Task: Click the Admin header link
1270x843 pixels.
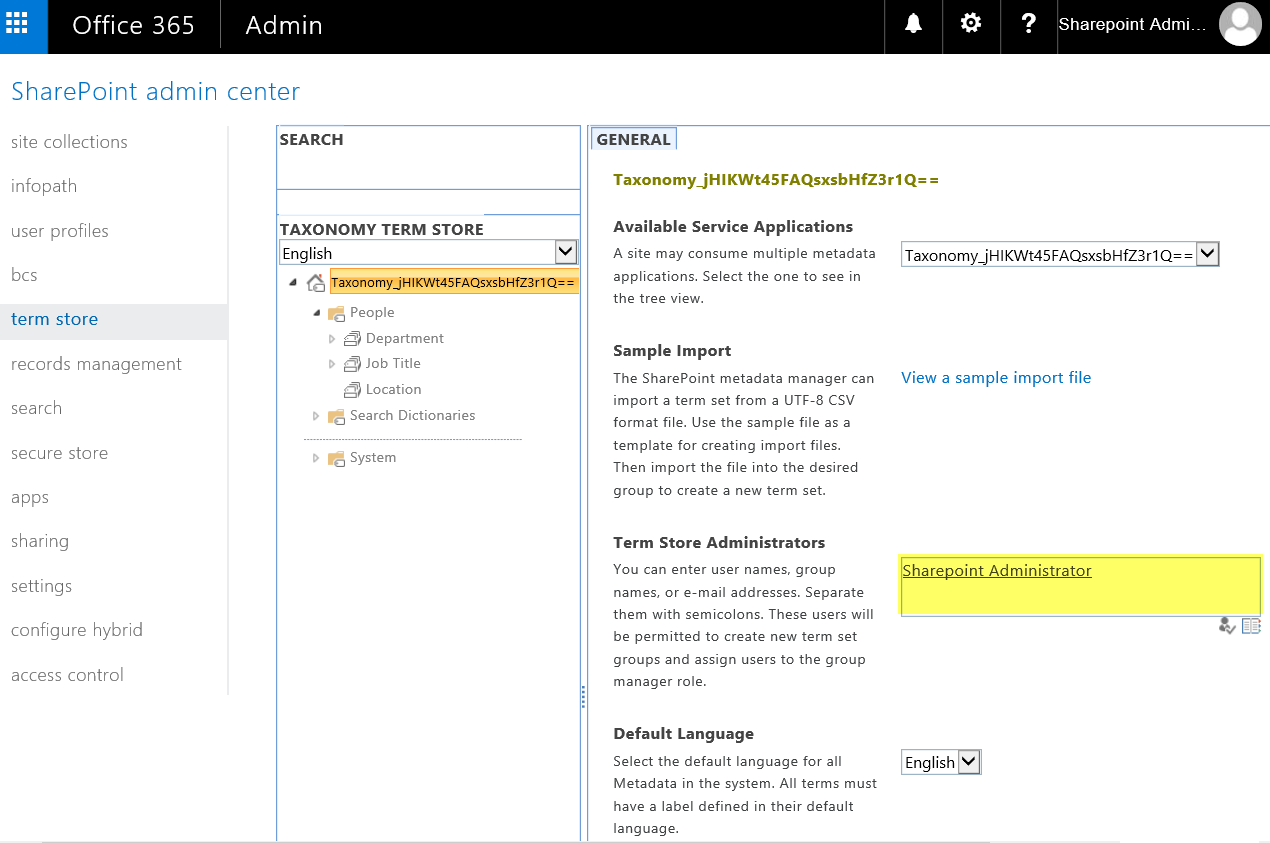Action: [x=284, y=26]
